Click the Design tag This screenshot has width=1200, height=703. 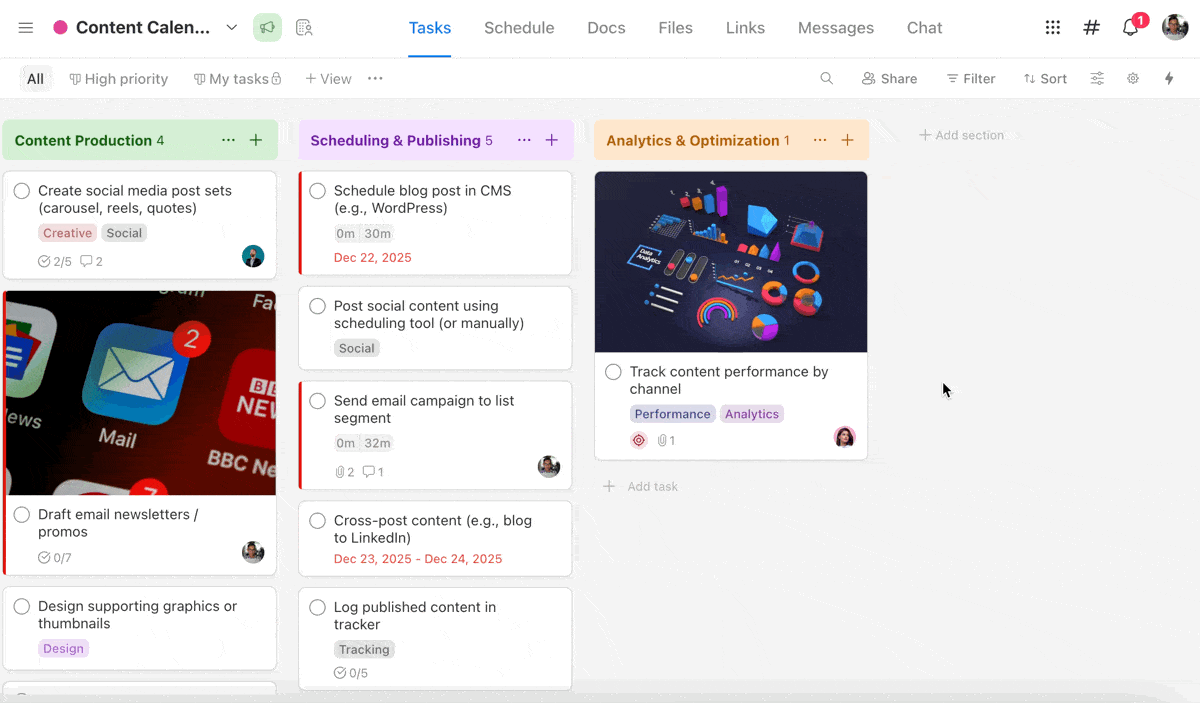(63, 649)
